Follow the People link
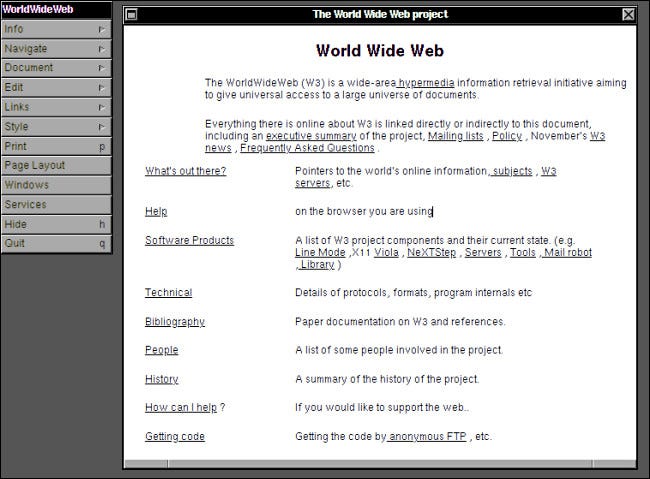 pyautogui.click(x=162, y=350)
